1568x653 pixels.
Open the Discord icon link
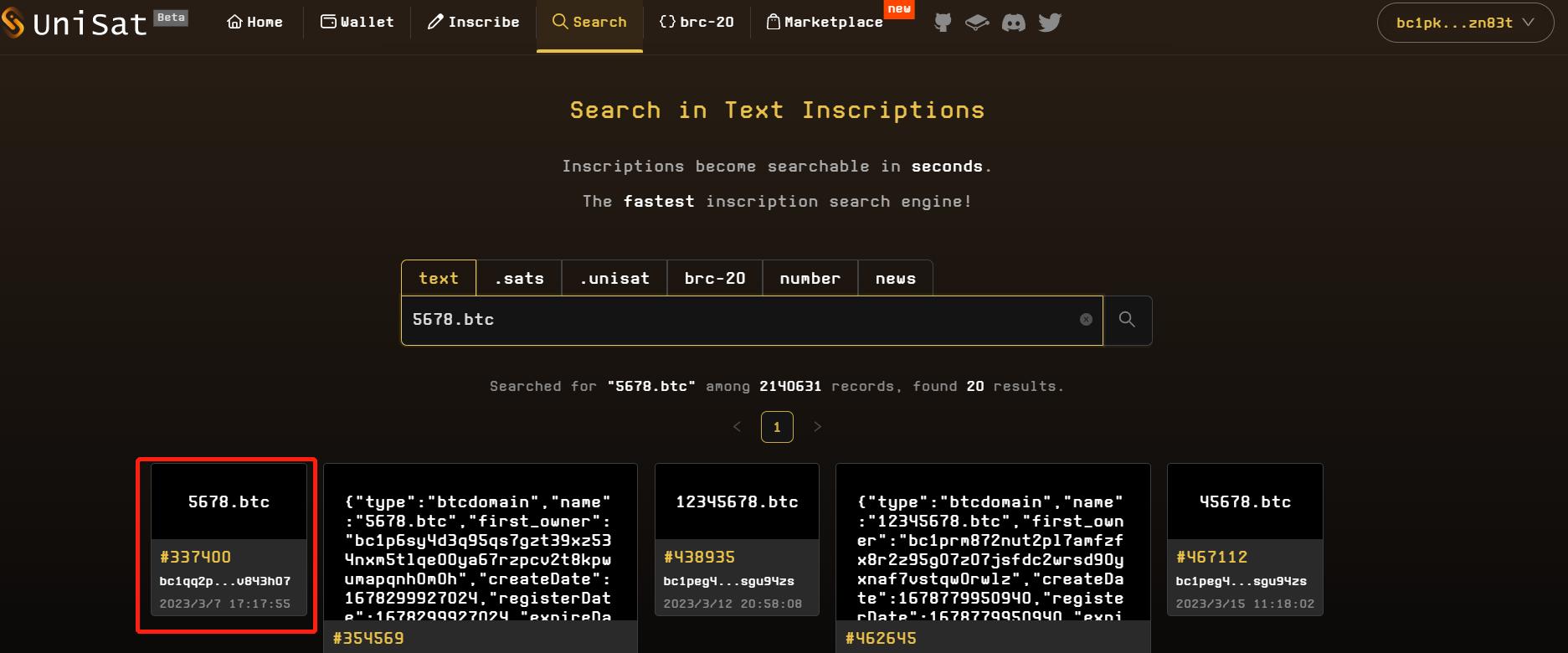pos(1013,23)
